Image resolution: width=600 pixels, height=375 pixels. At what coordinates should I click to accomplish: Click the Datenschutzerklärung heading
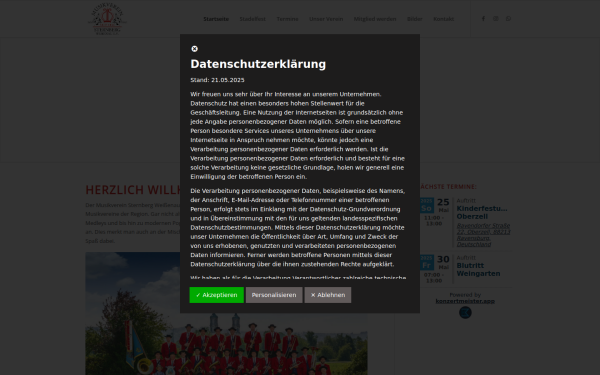(x=258, y=64)
